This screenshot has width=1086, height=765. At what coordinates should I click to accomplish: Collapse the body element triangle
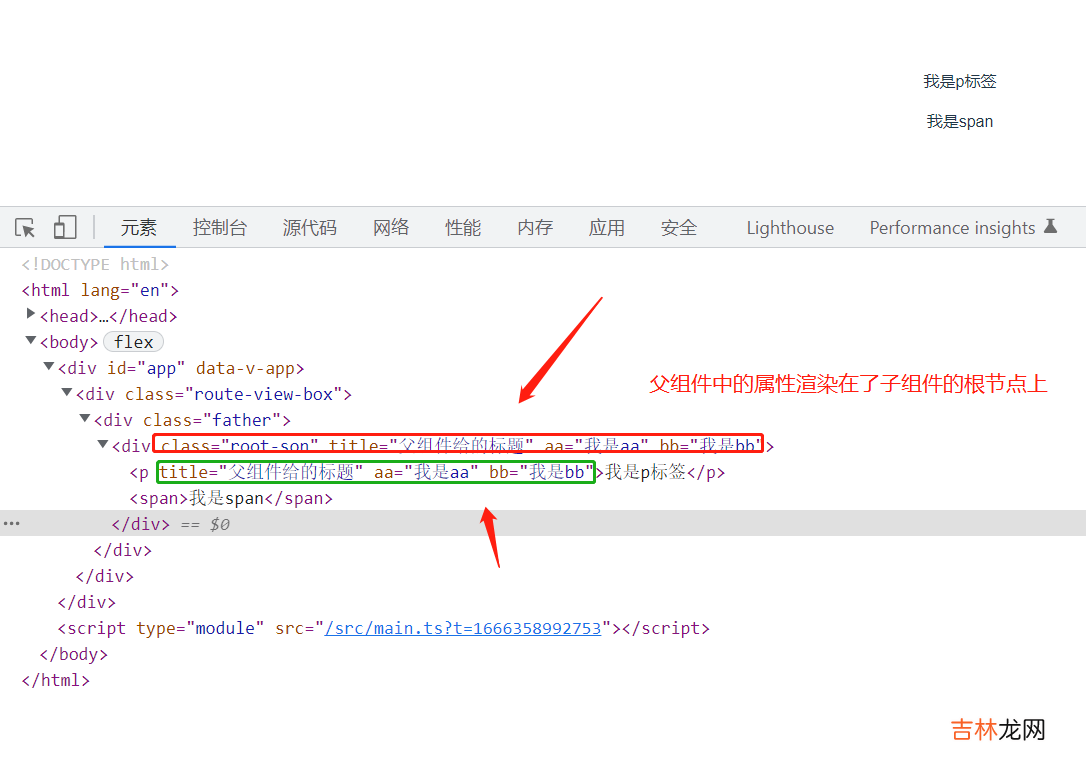(31, 341)
